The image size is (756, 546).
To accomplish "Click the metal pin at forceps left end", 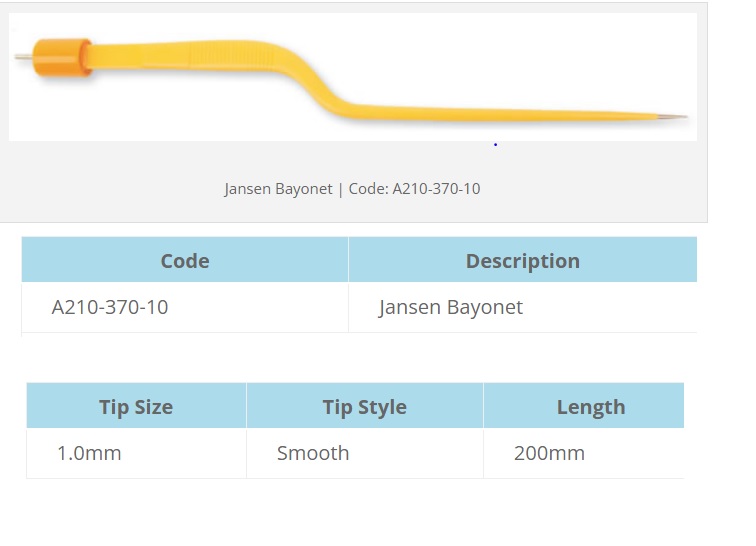I will pyautogui.click(x=24, y=57).
